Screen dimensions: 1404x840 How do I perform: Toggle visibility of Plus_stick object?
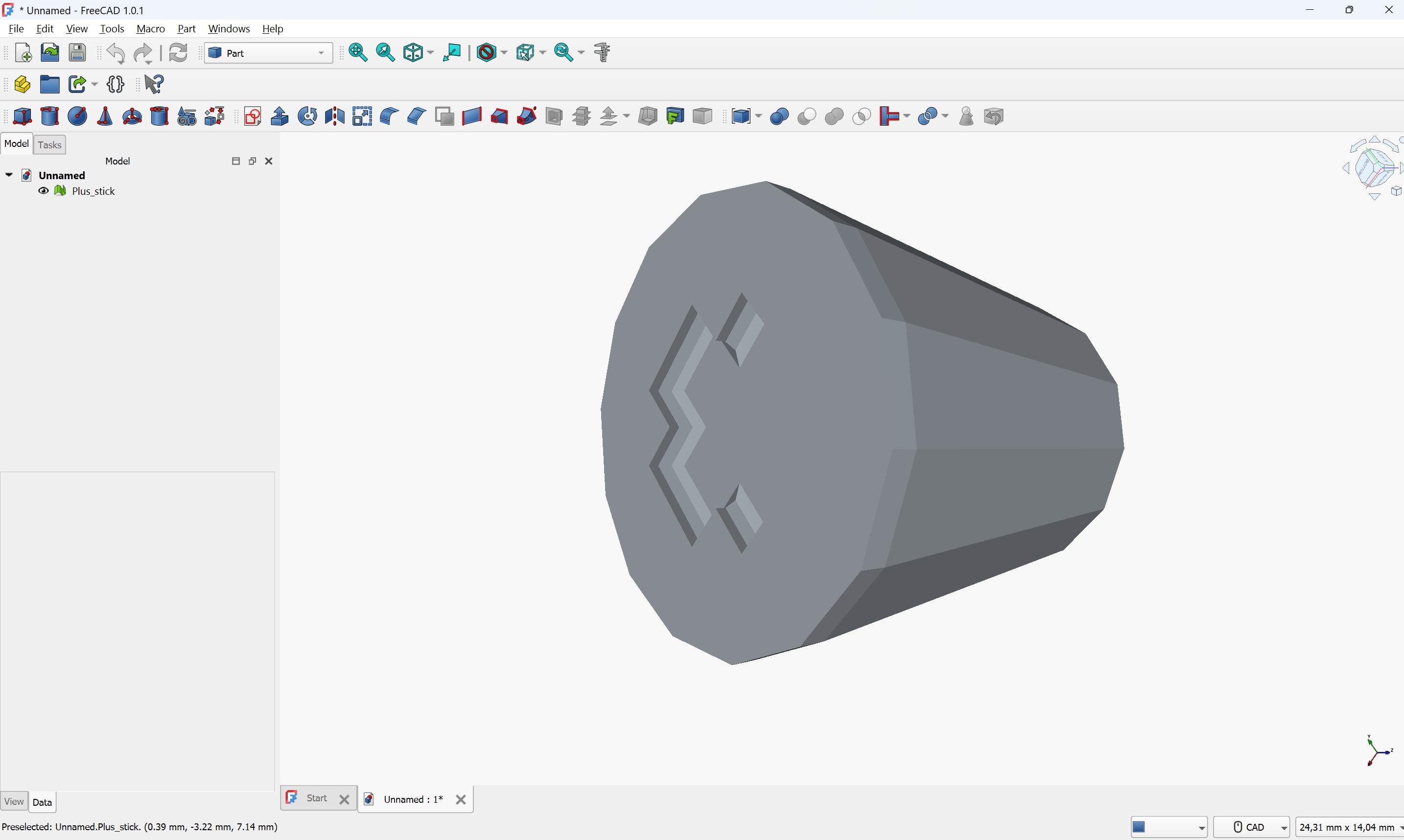[x=44, y=191]
